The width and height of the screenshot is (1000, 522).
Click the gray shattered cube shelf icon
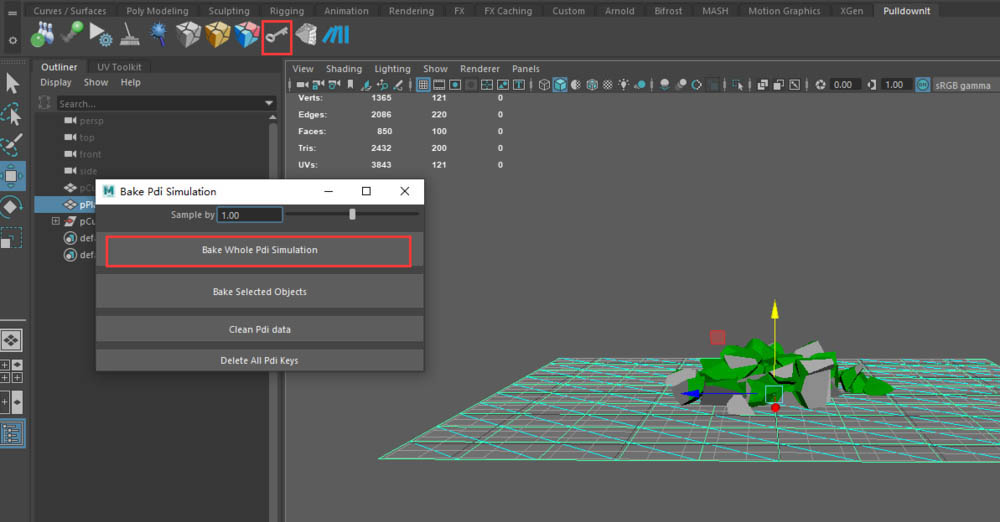coord(188,37)
